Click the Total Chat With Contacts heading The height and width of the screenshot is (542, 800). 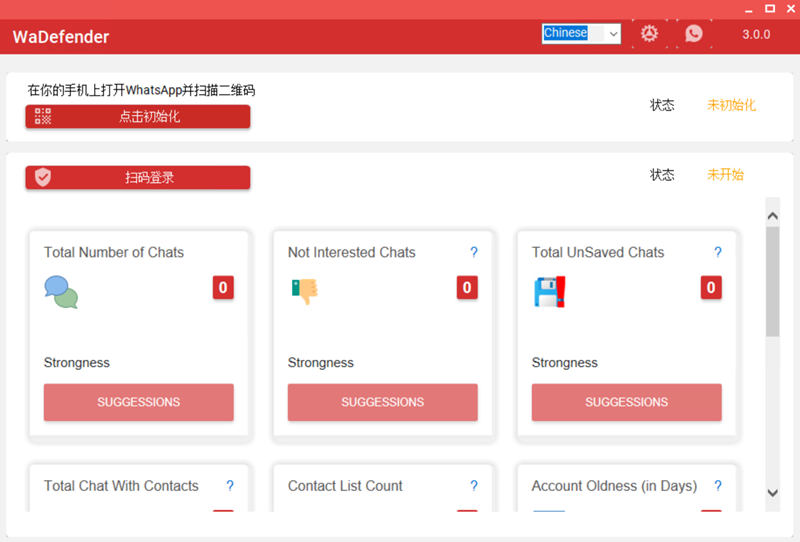point(121,486)
